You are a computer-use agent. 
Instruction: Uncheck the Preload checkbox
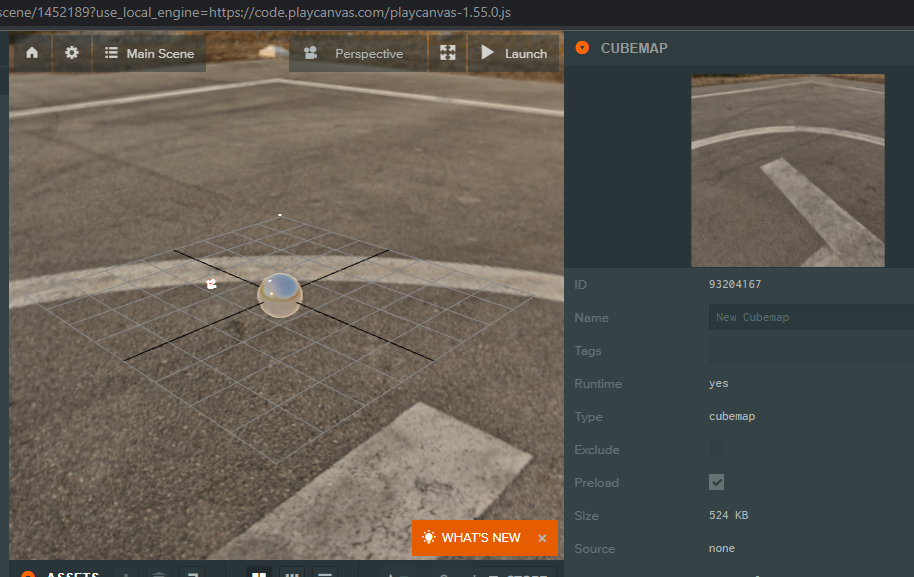coord(716,482)
